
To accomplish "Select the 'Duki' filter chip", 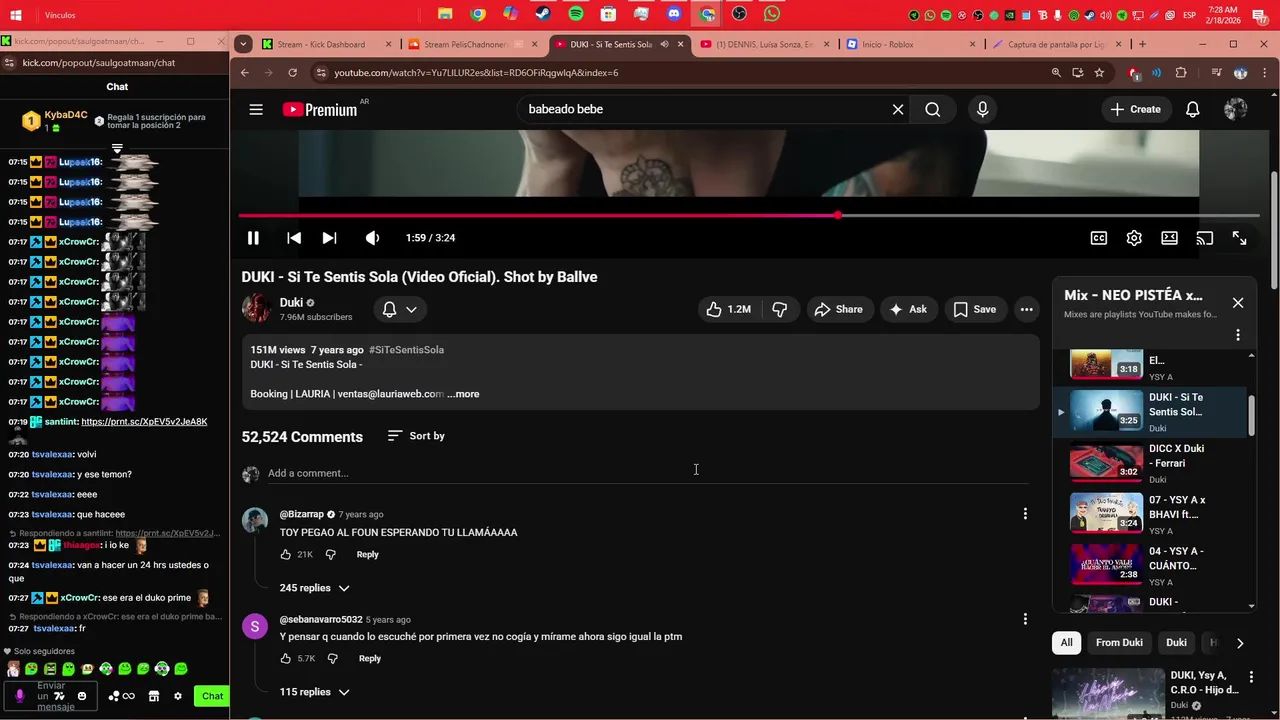I will point(1176,643).
